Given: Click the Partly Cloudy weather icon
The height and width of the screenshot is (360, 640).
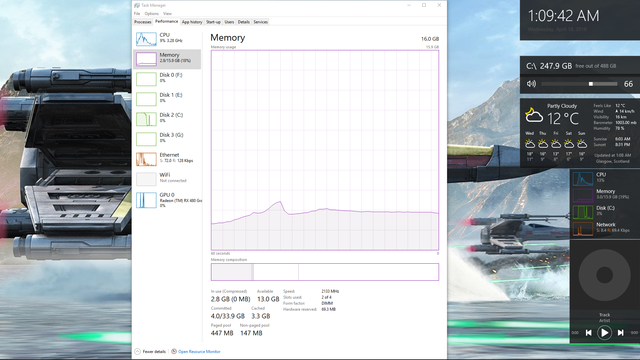Looking at the screenshot, I should tap(534, 116).
